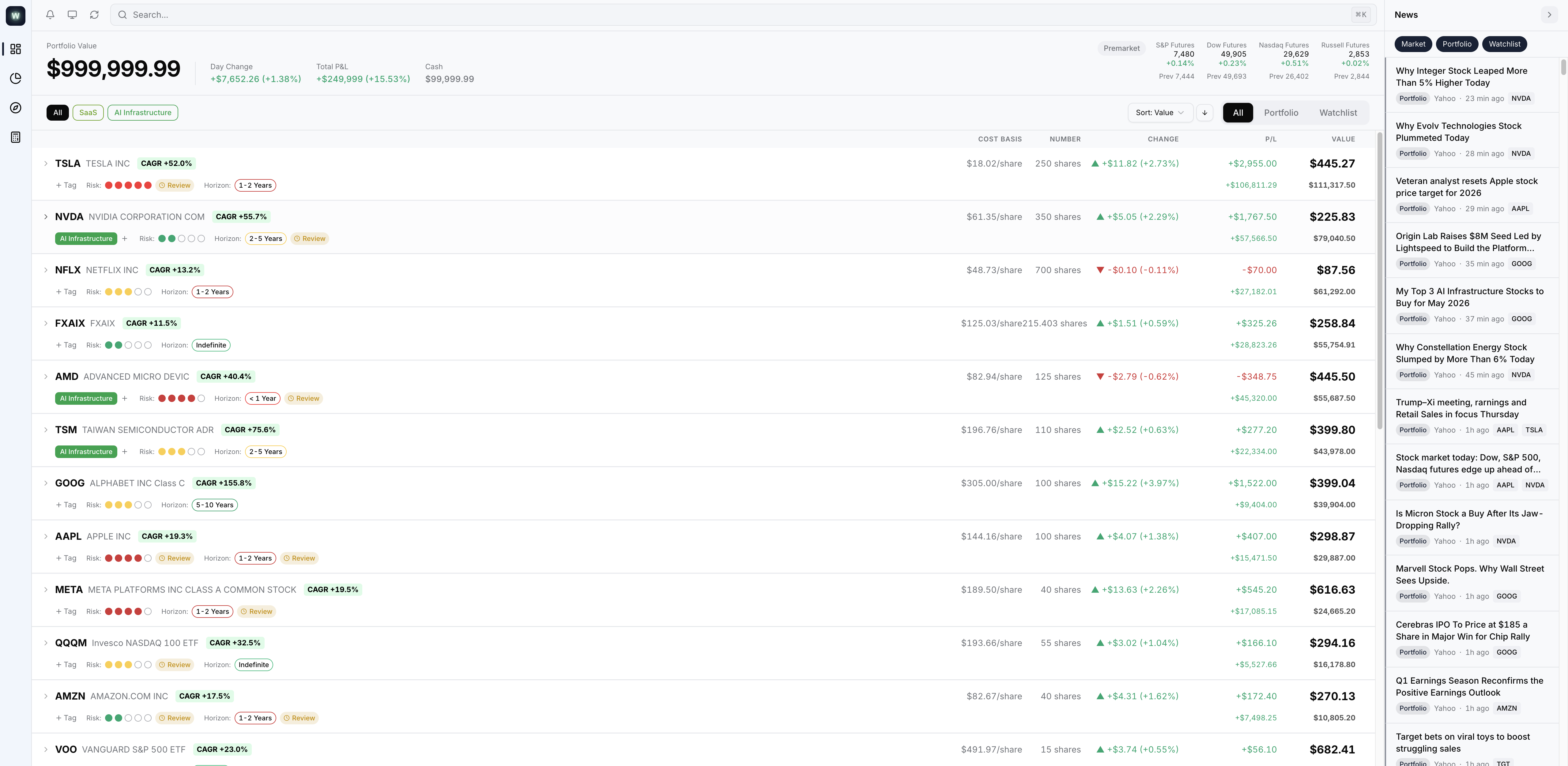Expand the TSLA holding row

[x=46, y=164]
